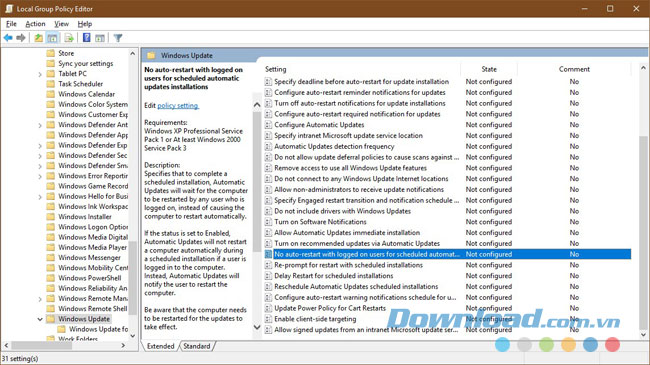The height and width of the screenshot is (365, 650).
Task: Click the policy setting link
Action: pos(178,106)
